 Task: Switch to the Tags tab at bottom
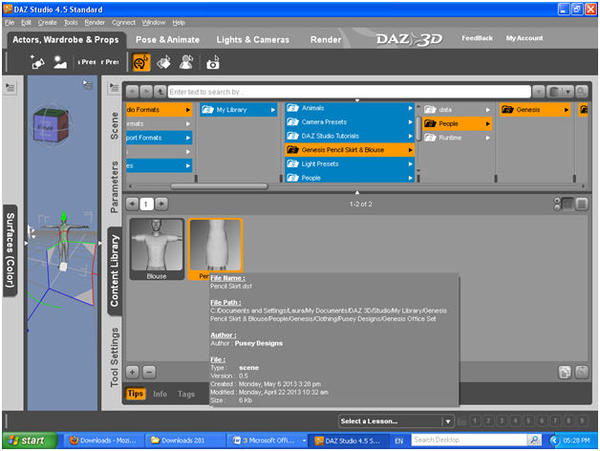click(x=186, y=394)
